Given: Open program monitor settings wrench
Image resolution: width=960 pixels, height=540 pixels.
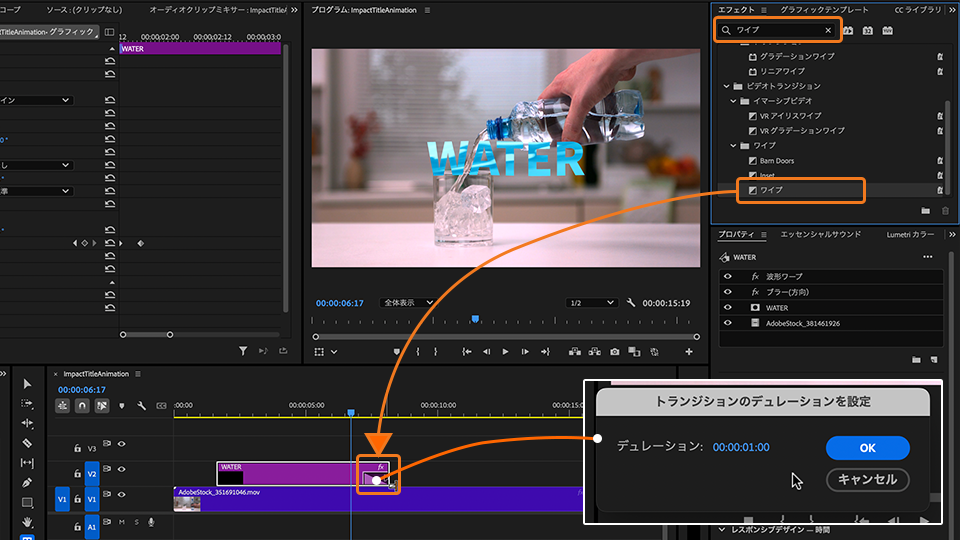Looking at the screenshot, I should pos(631,302).
